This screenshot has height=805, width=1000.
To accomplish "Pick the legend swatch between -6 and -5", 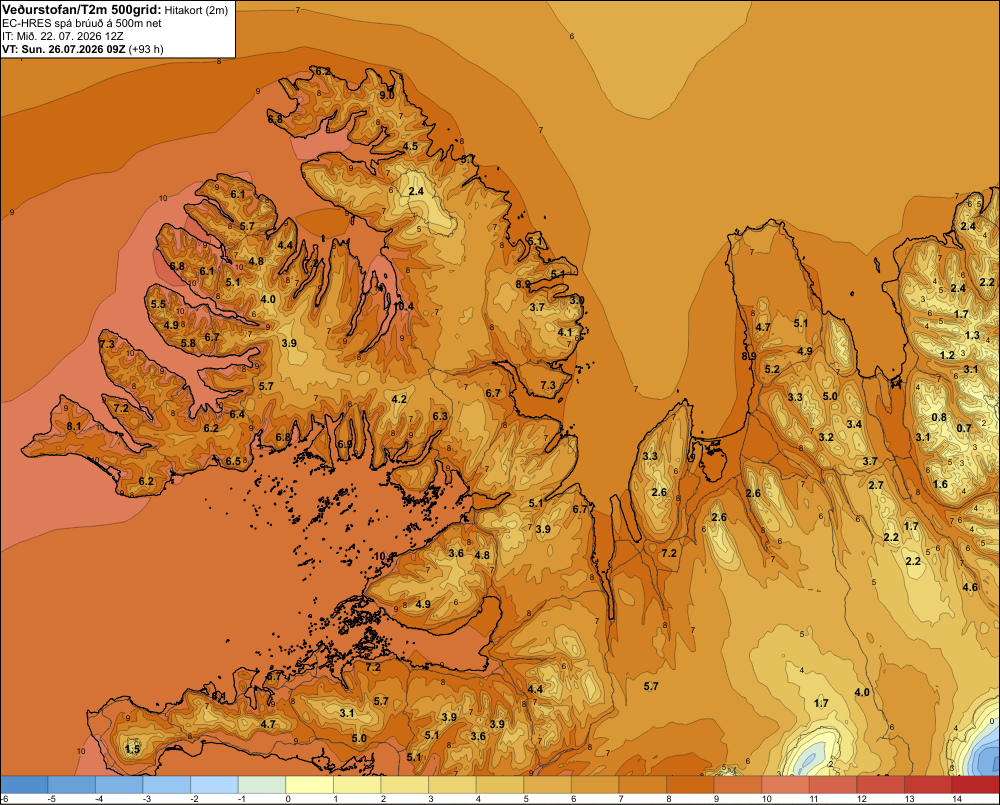I will 24,784.
